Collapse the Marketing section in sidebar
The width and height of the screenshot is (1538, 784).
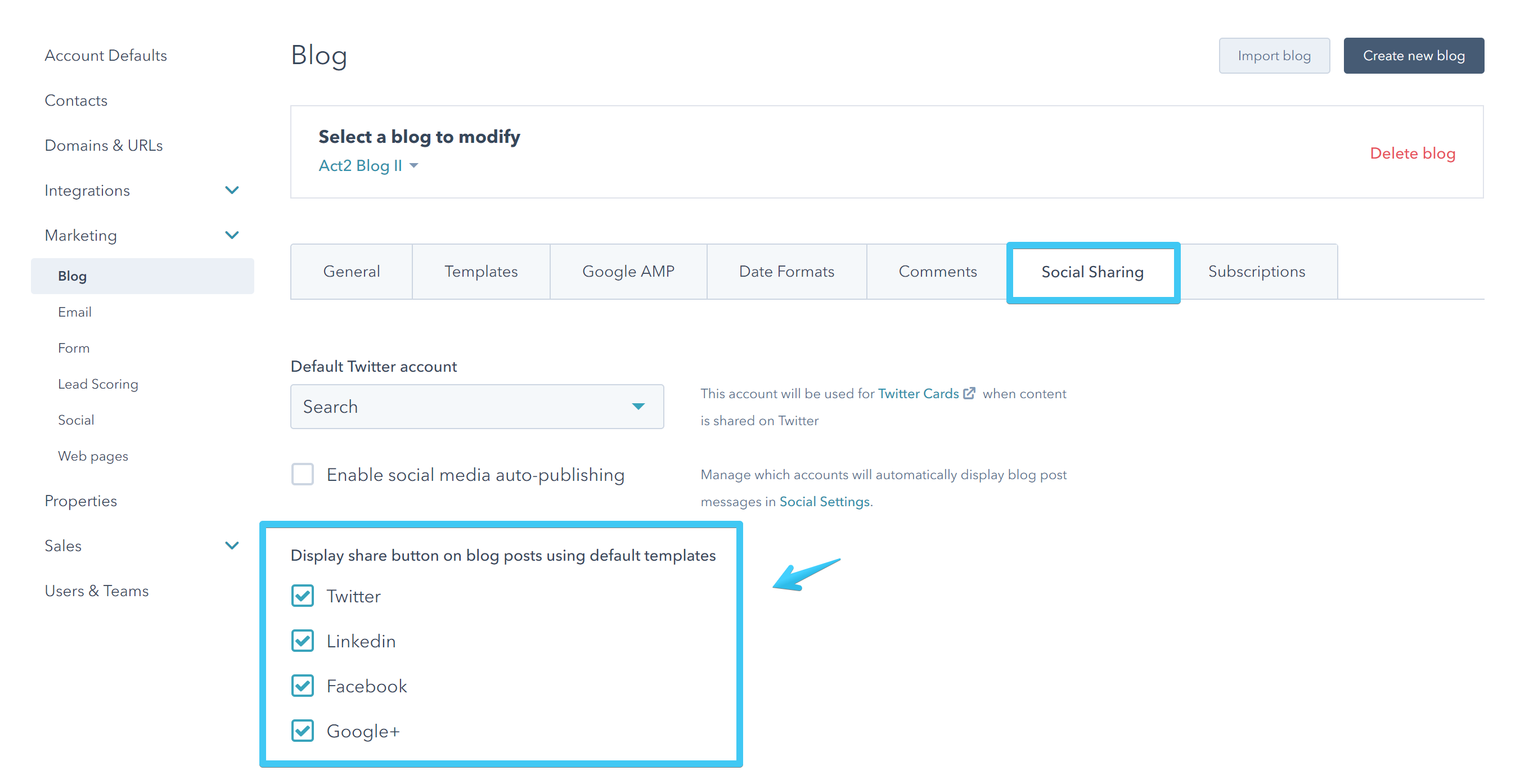point(232,235)
